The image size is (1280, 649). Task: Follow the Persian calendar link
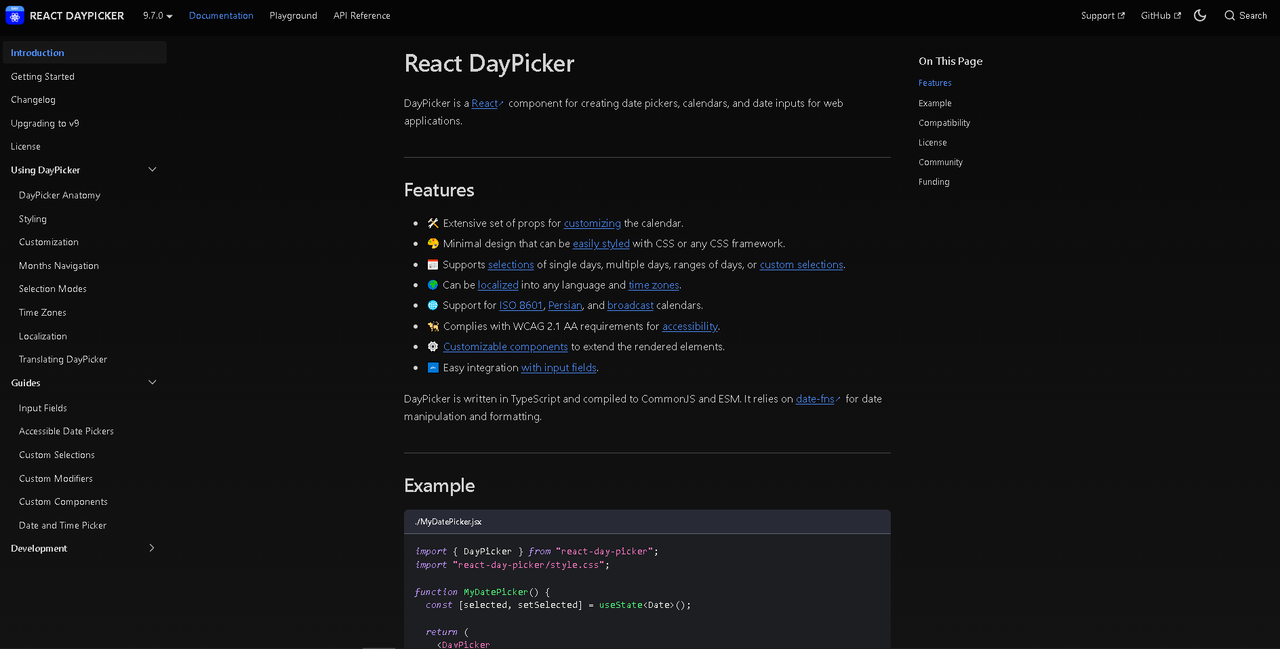(x=565, y=306)
